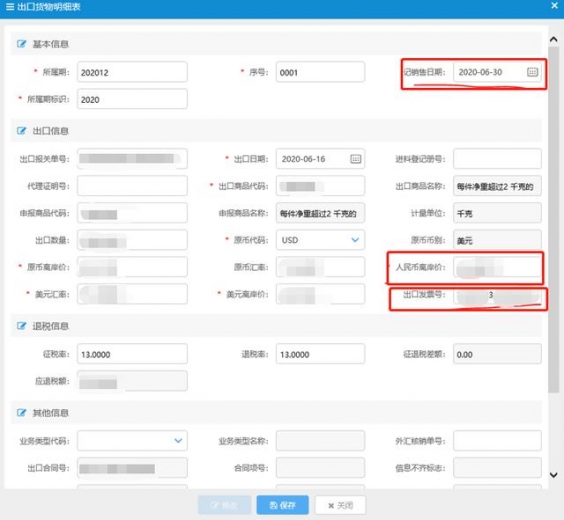
Task: Click the 退税信息 section heading
Action: (51, 326)
